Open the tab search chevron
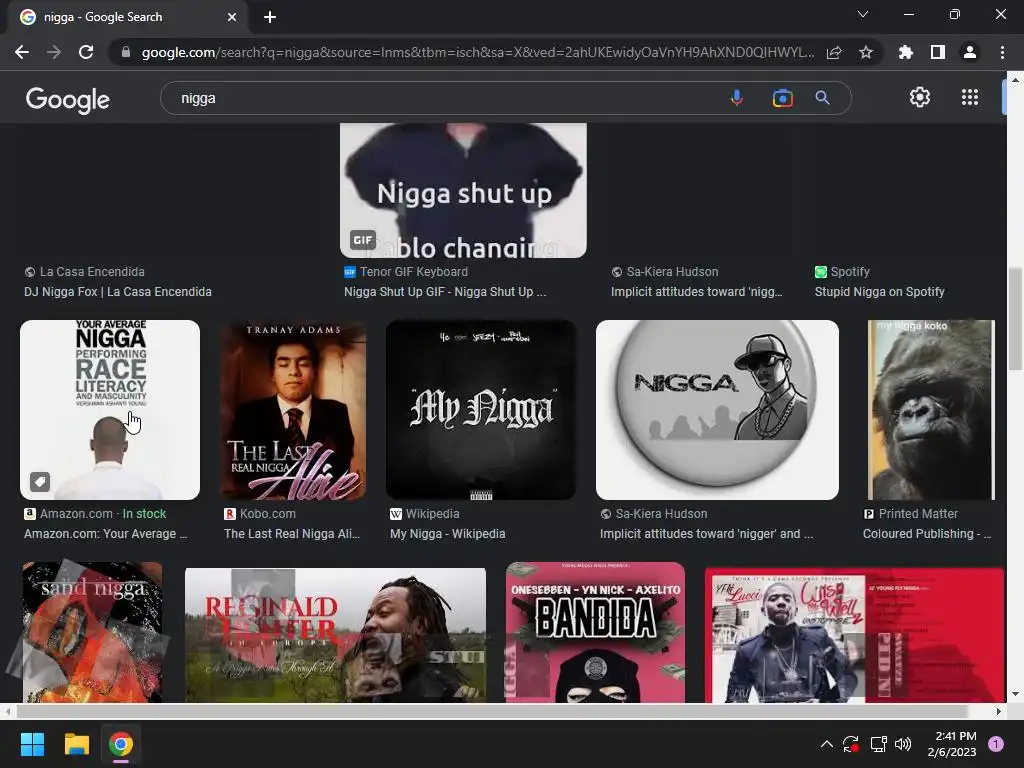Screen dimensions: 1024x768 click(x=863, y=14)
